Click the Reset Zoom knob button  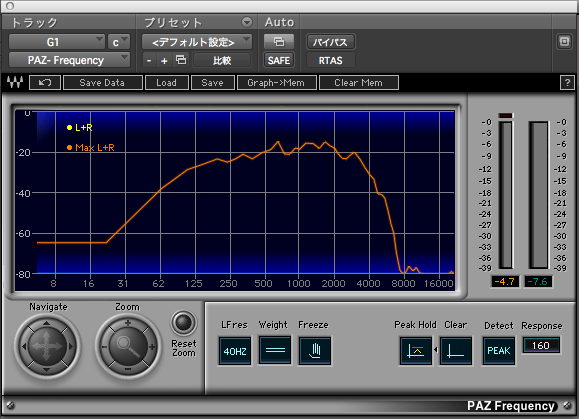pyautogui.click(x=184, y=323)
